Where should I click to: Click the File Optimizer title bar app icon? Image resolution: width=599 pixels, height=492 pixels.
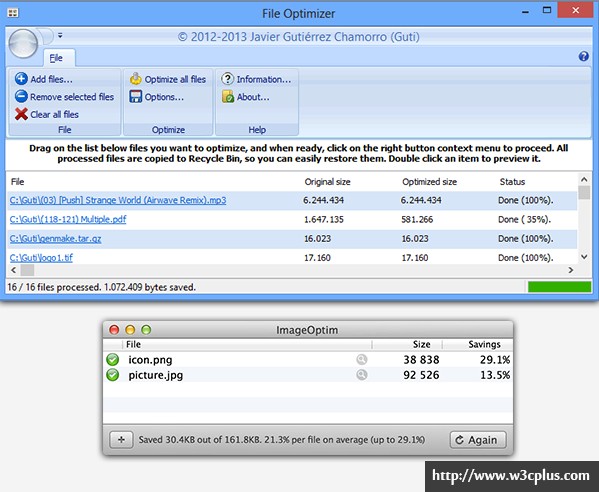point(13,13)
